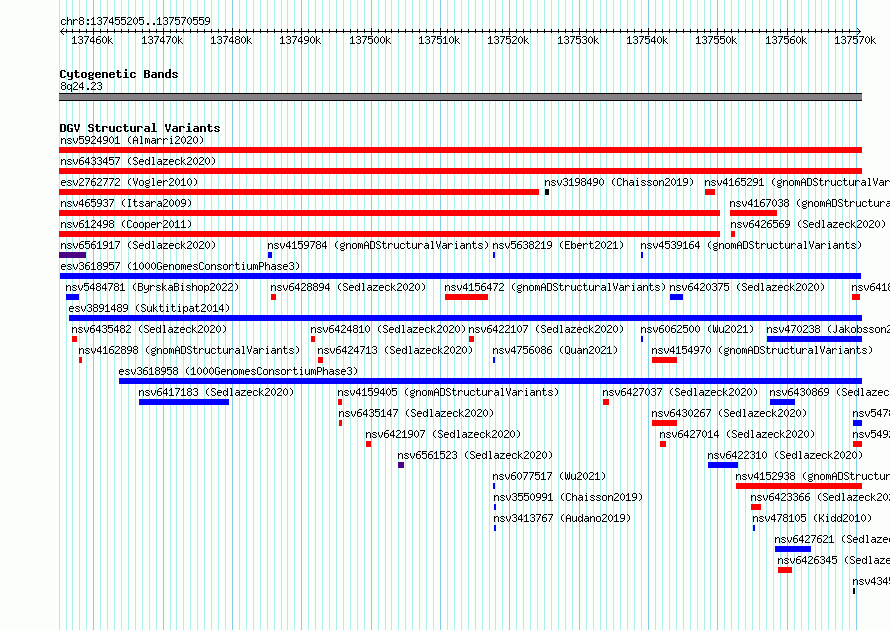Select the blue nsv6422310 variant bar
Viewport: 890px width, 630px height.
[723, 465]
